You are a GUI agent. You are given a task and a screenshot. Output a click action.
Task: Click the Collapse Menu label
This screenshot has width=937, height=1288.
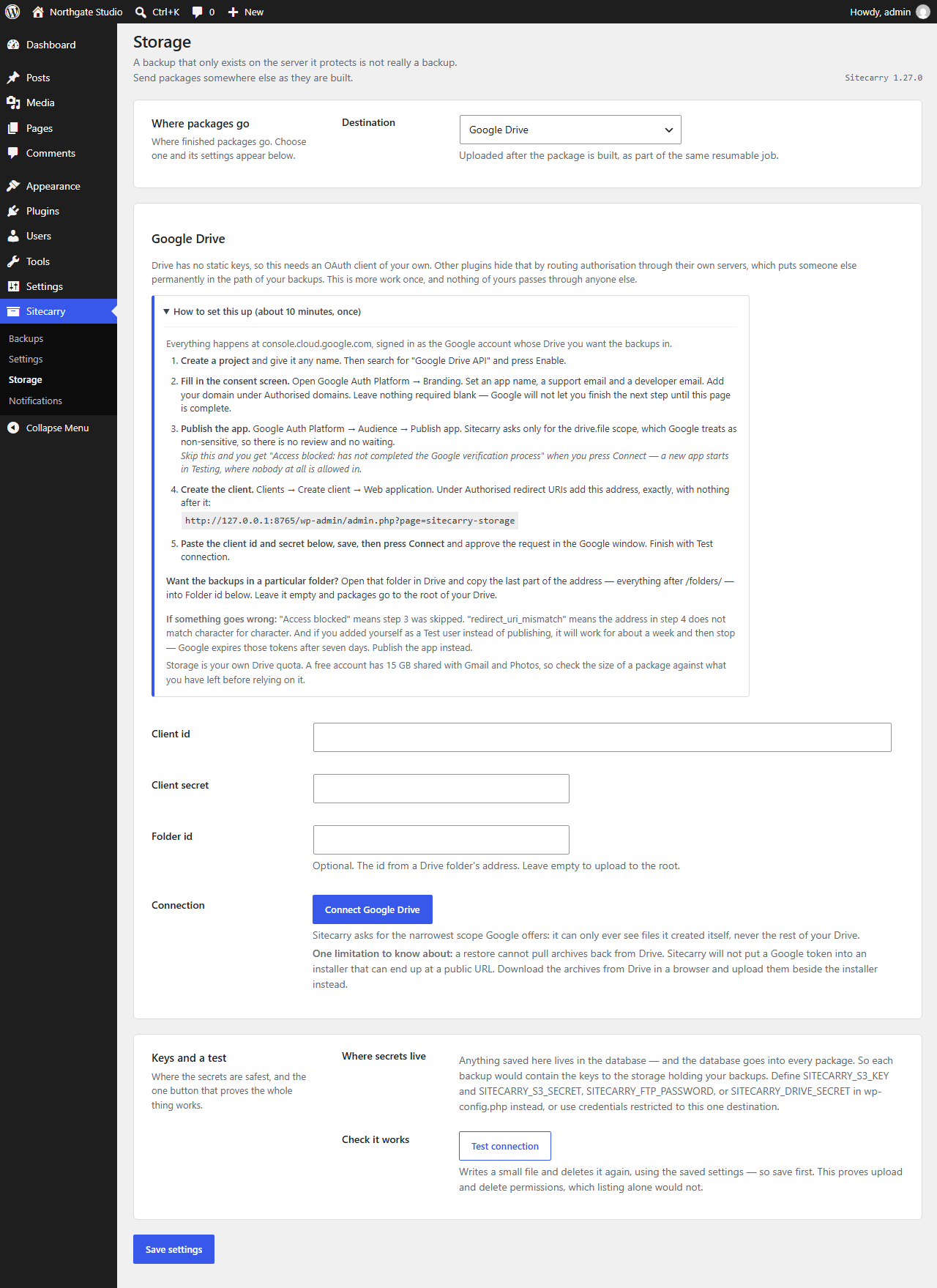tap(57, 428)
